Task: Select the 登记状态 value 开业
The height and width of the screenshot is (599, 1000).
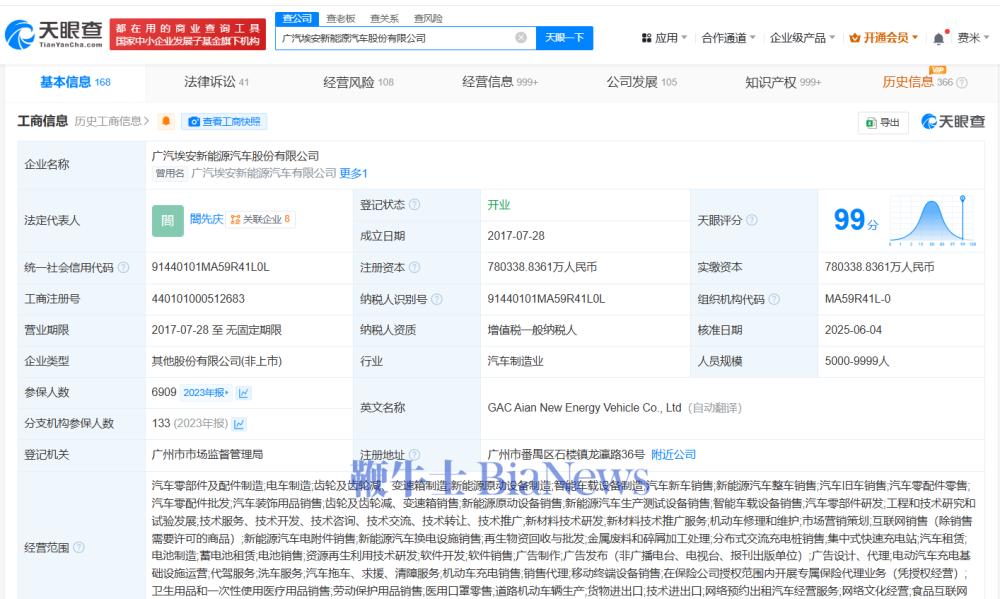Action: pyautogui.click(x=499, y=205)
